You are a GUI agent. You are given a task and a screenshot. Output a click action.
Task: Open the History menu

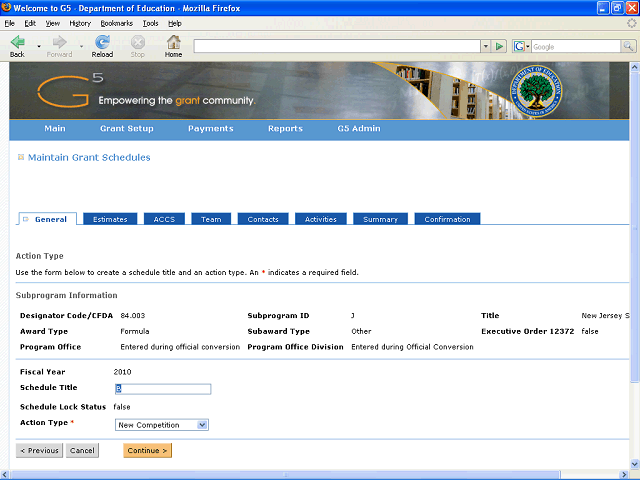pos(80,23)
